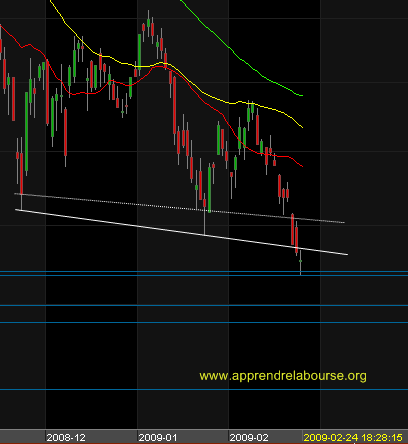Open the www.apprendrelabourse.org watermark link

[x=283, y=376]
